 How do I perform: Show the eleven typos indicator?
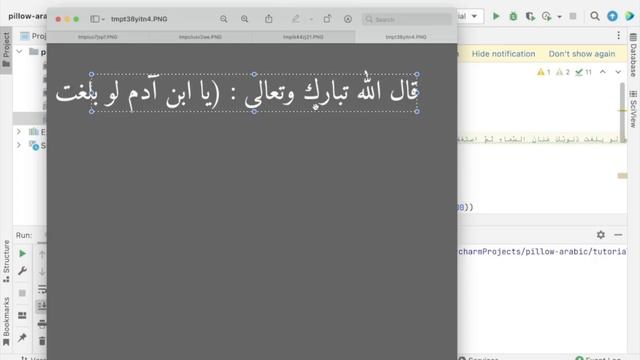(x=583, y=72)
